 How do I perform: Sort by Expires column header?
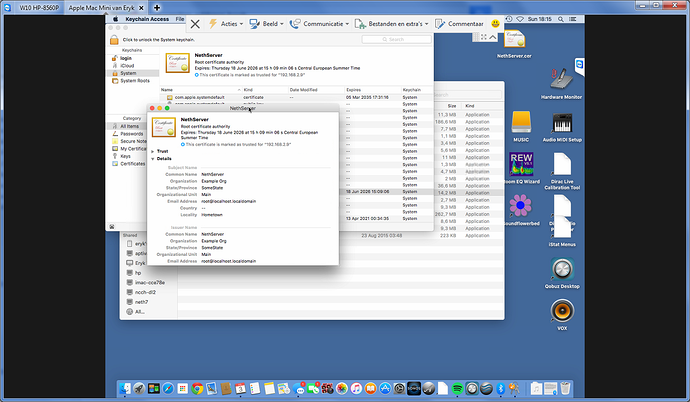[372, 90]
